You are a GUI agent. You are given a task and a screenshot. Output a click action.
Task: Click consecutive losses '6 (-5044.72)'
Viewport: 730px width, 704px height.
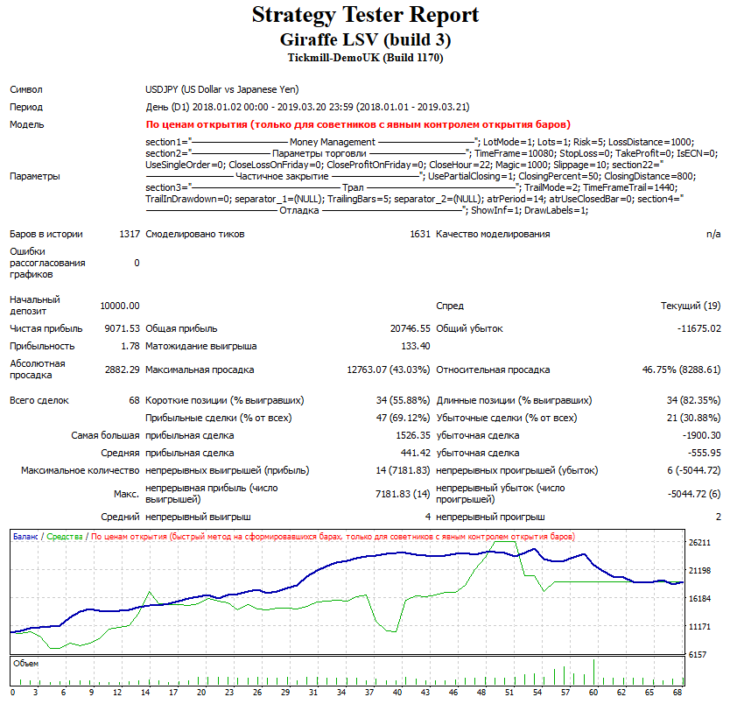click(x=694, y=470)
